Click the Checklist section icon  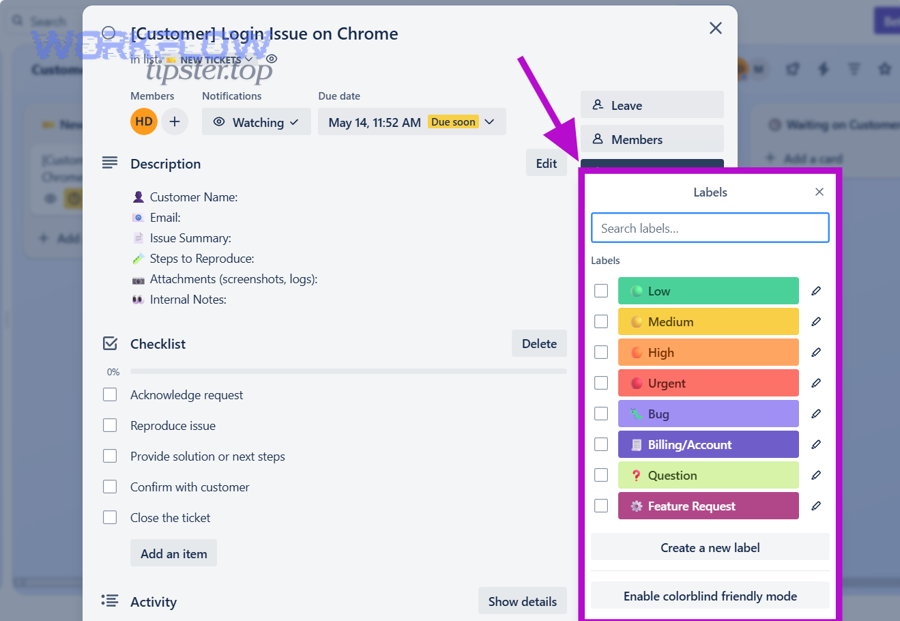pos(110,343)
